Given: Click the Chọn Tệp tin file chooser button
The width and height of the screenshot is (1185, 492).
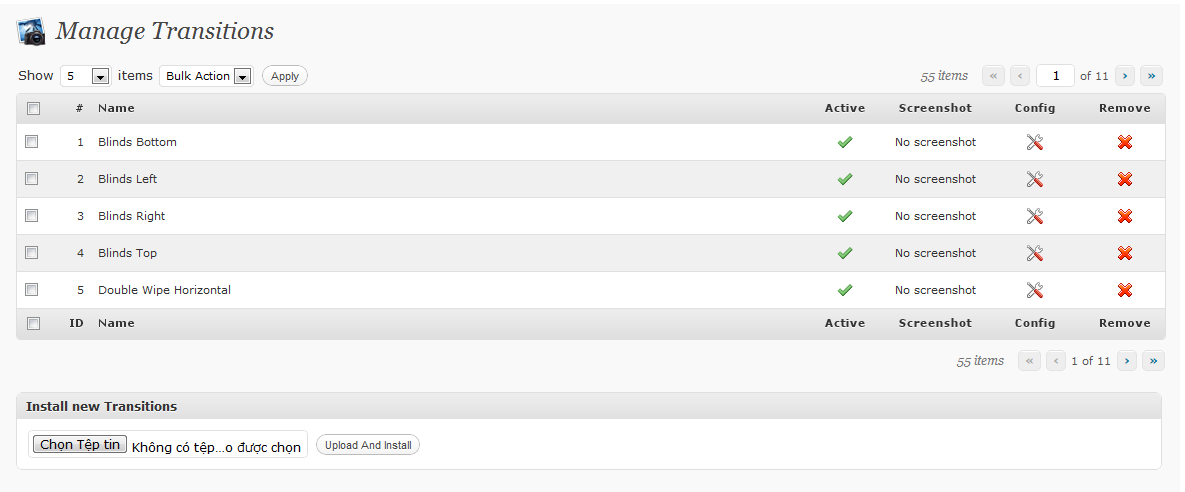Looking at the screenshot, I should 80,444.
